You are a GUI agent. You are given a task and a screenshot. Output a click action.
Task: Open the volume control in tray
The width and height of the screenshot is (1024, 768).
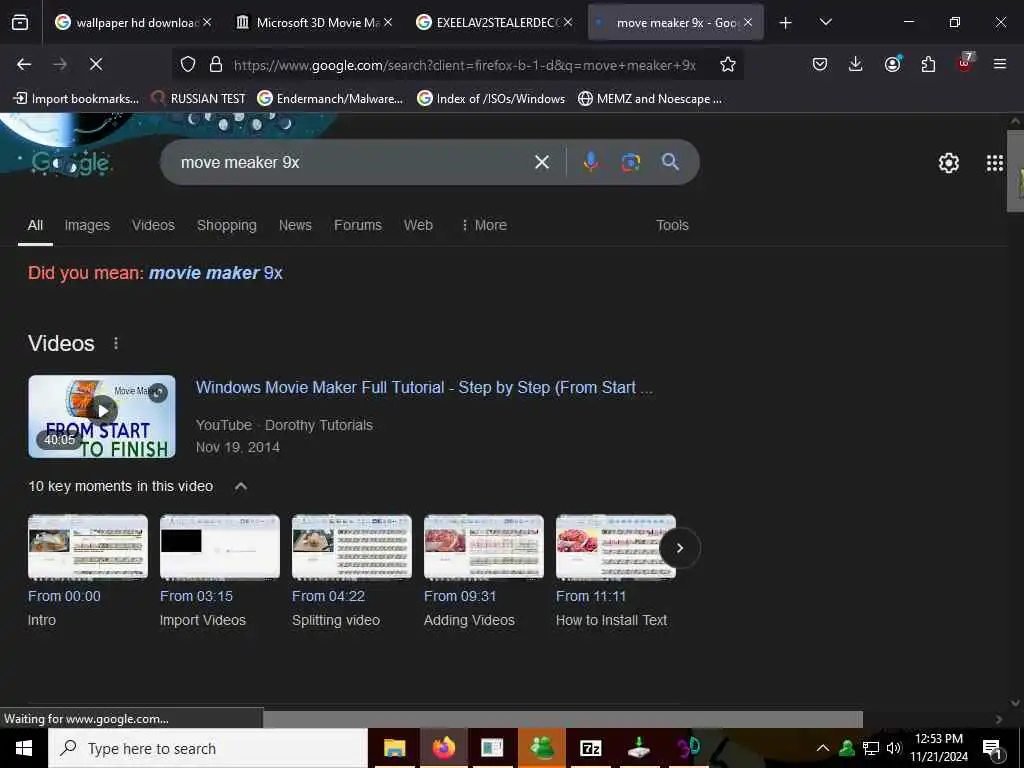[893, 748]
